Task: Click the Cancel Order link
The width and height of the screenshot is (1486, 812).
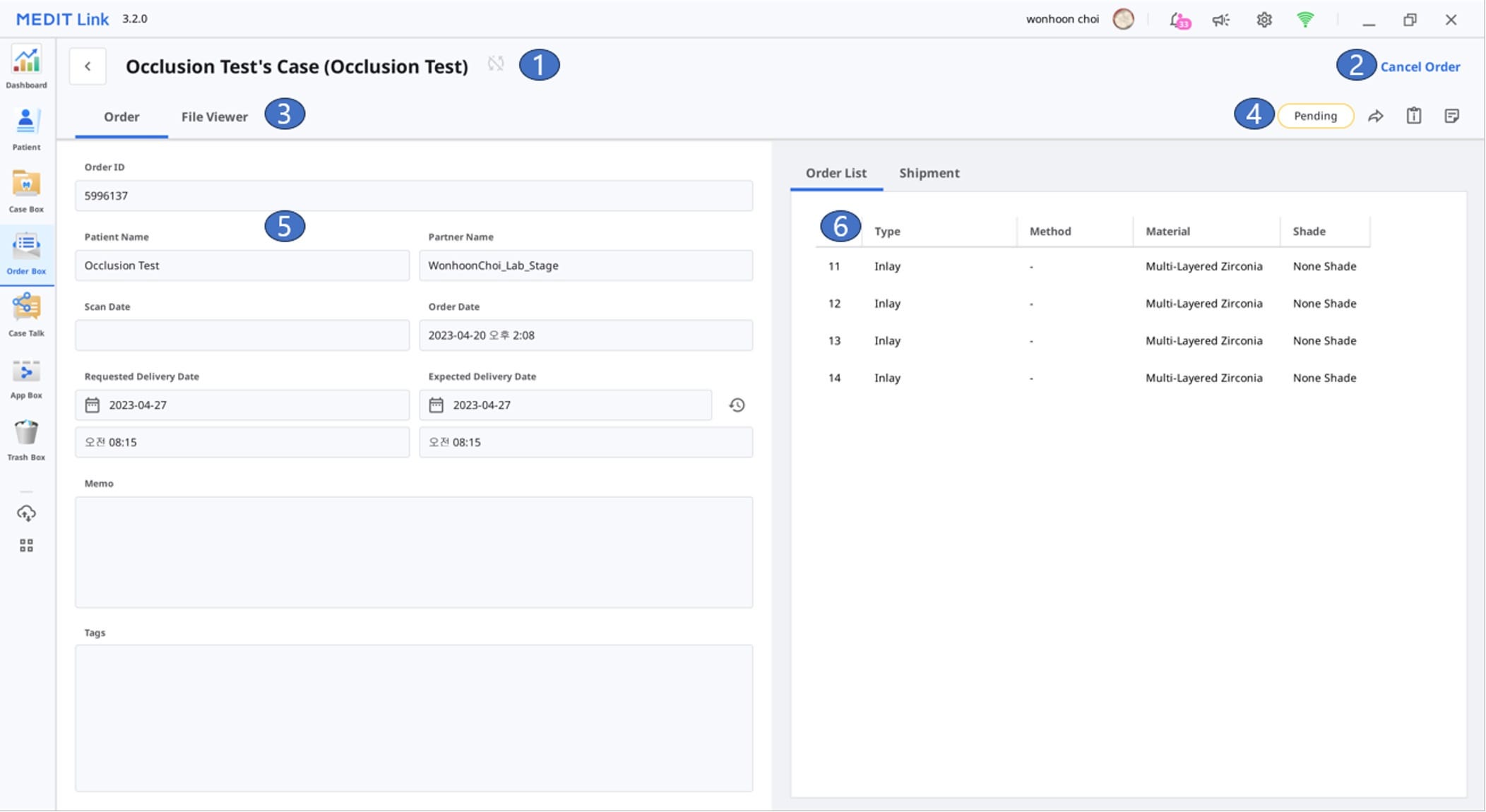Action: pos(1420,67)
